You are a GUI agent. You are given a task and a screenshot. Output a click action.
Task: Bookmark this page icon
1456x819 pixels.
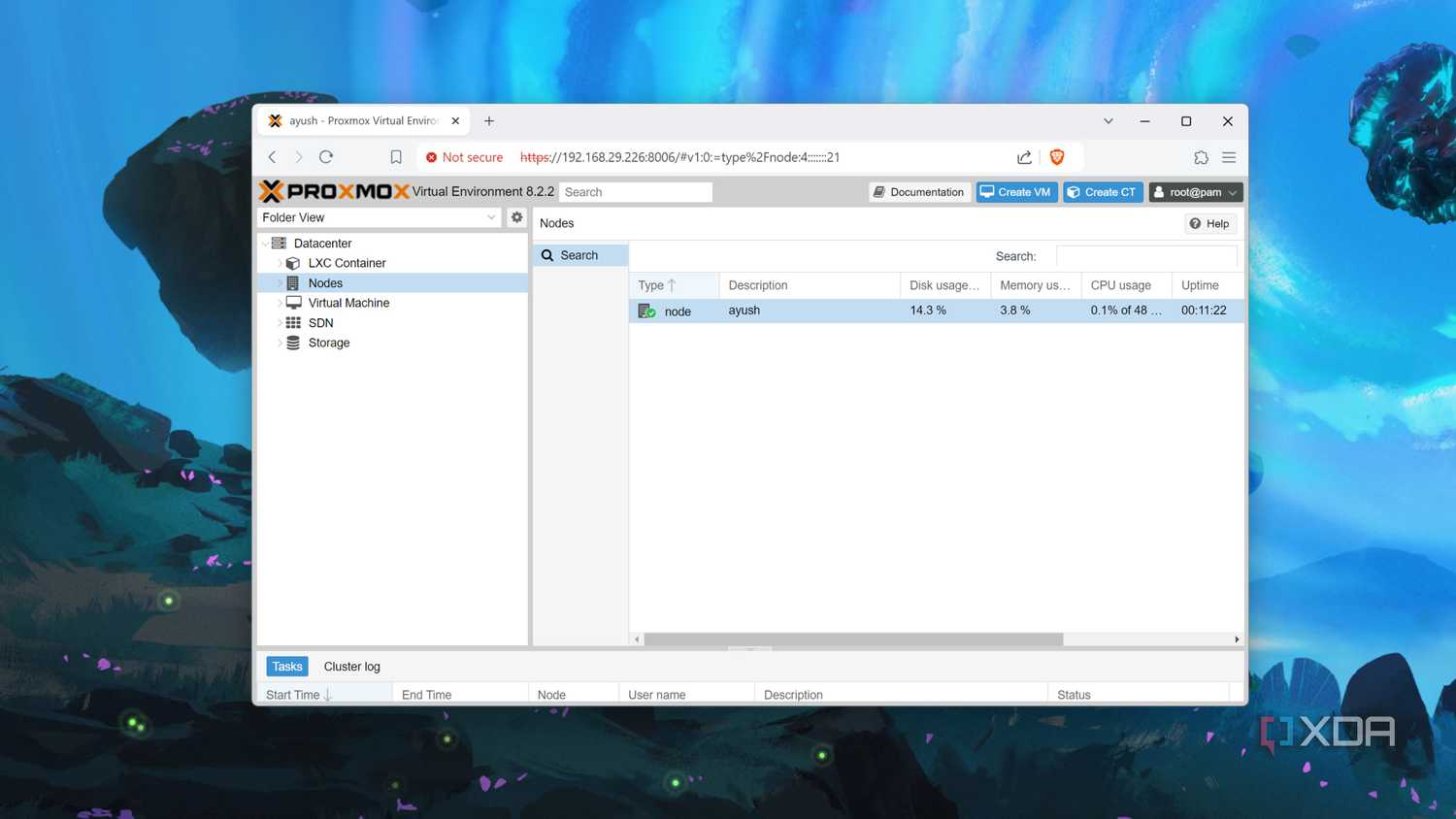coord(396,157)
